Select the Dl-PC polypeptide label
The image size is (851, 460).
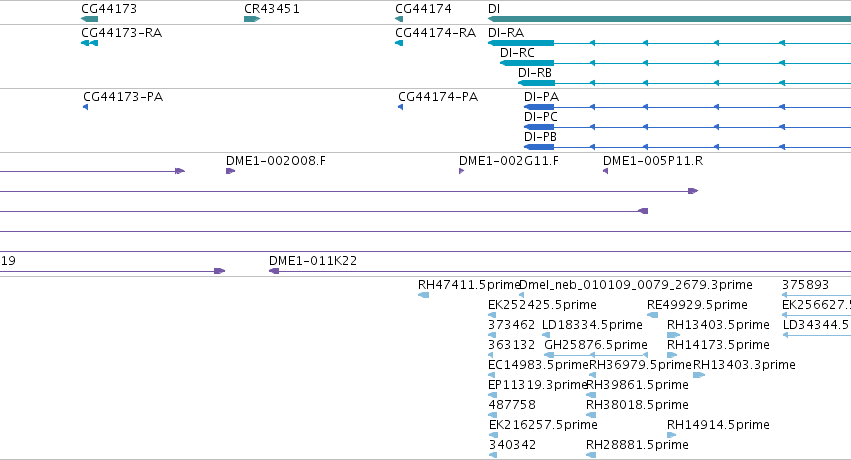click(x=541, y=117)
